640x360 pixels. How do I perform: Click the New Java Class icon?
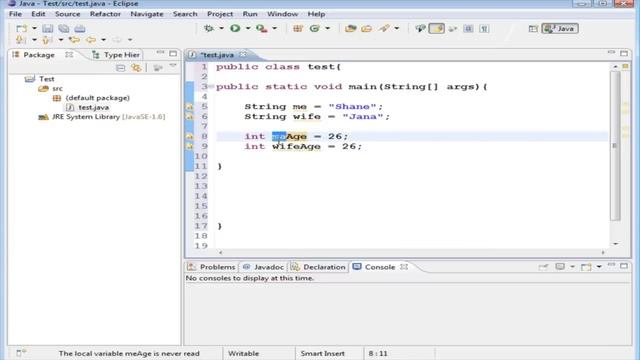(314, 29)
